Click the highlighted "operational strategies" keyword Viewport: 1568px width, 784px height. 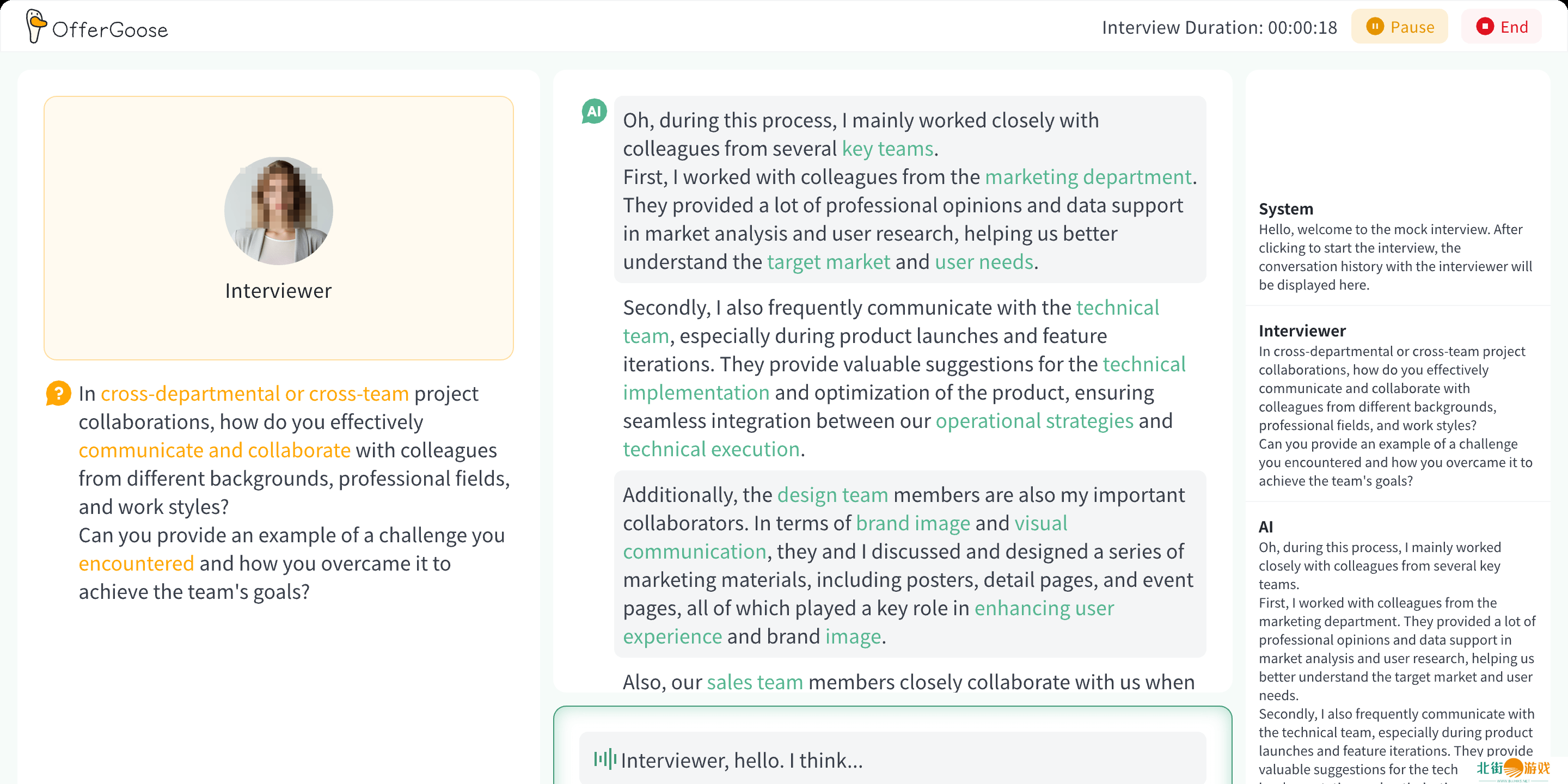[1033, 421]
